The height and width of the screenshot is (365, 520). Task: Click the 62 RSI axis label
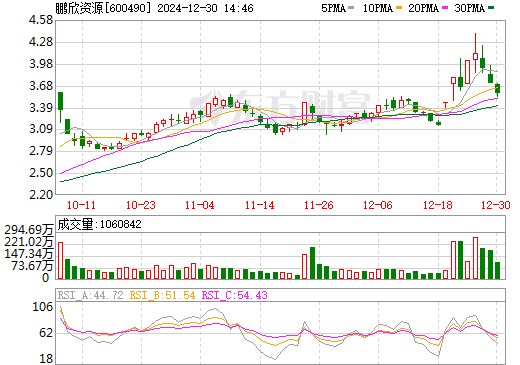[x=46, y=333]
